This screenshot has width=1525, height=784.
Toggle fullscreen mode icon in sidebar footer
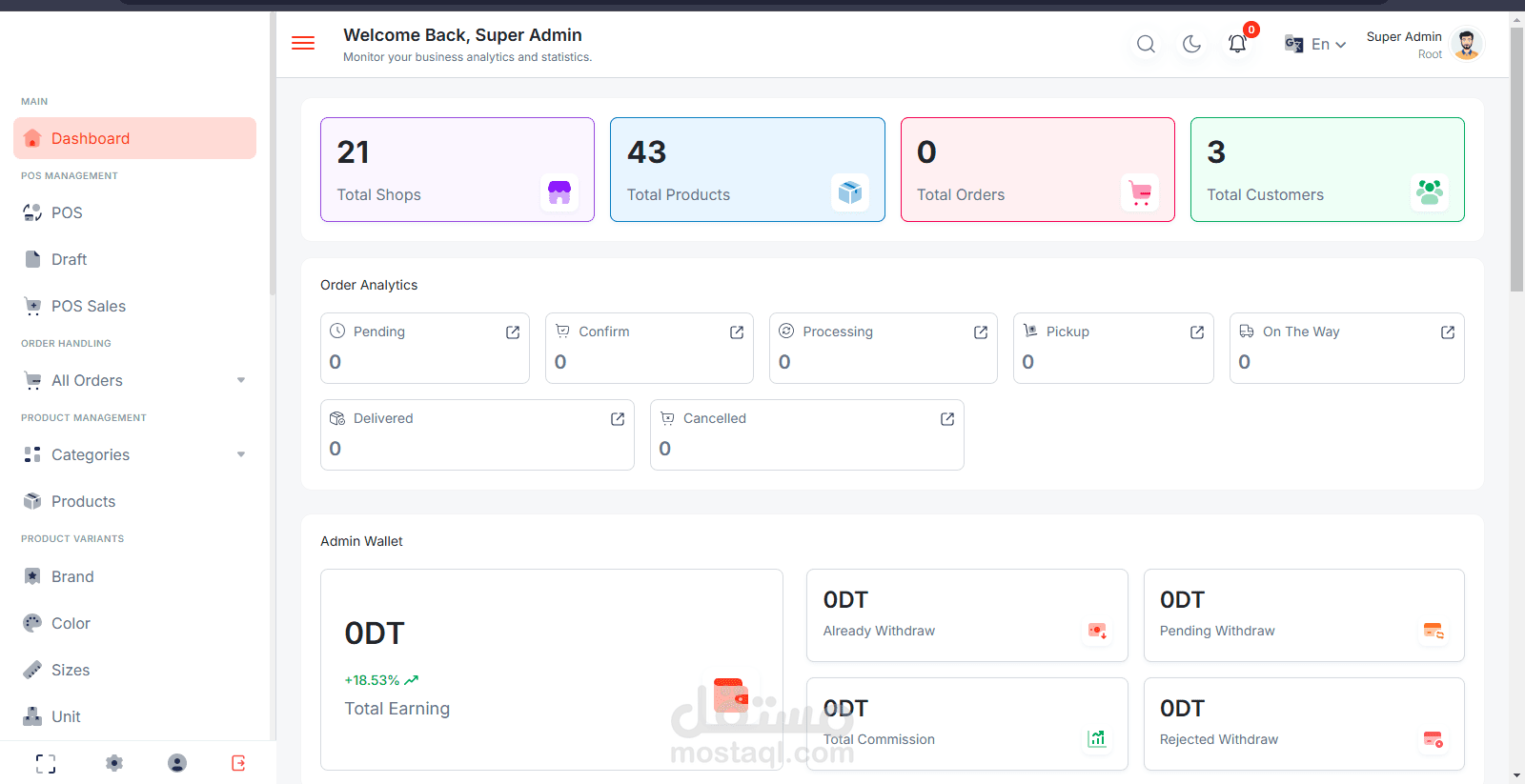tap(46, 763)
